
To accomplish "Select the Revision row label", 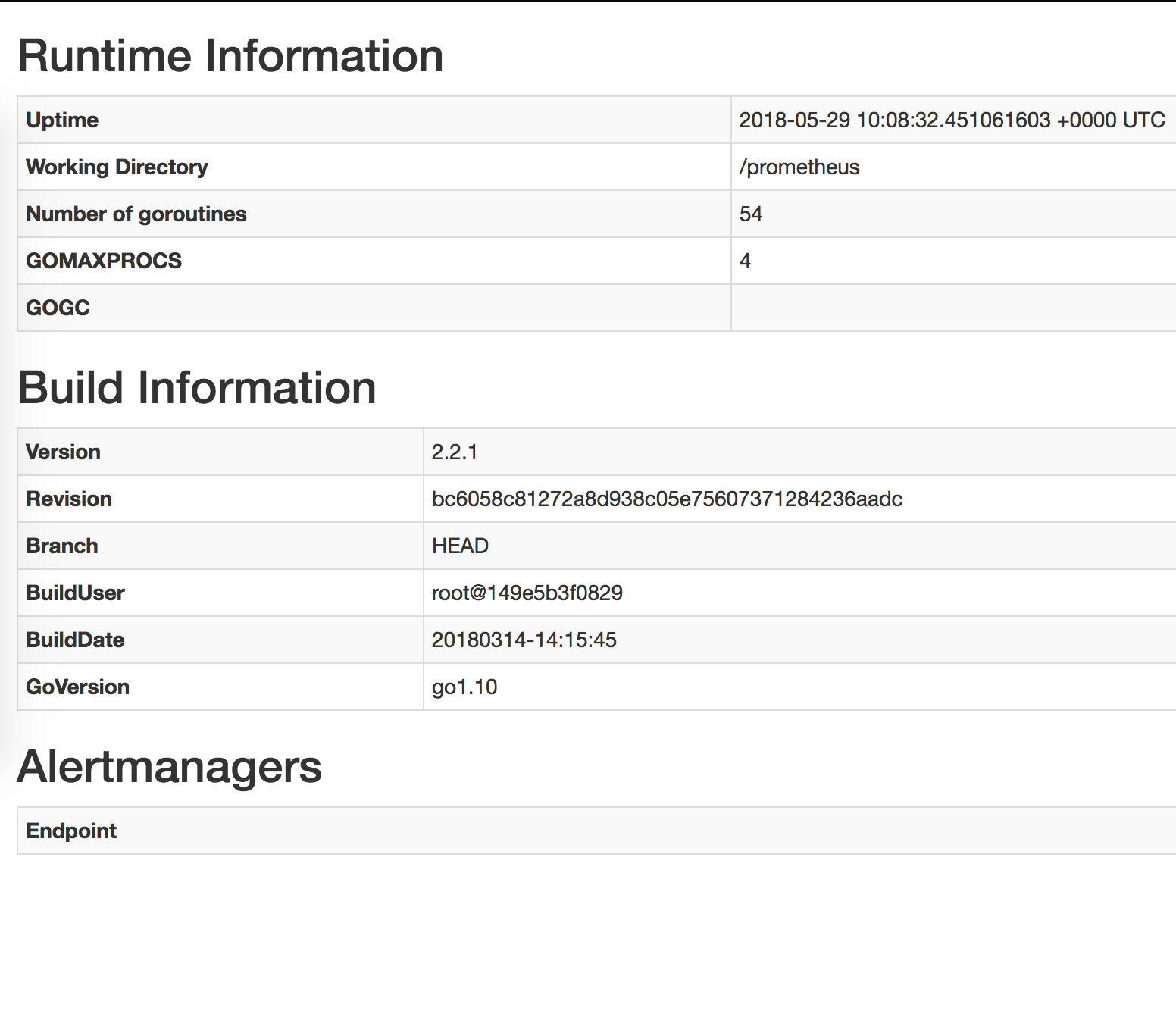I will [69, 499].
